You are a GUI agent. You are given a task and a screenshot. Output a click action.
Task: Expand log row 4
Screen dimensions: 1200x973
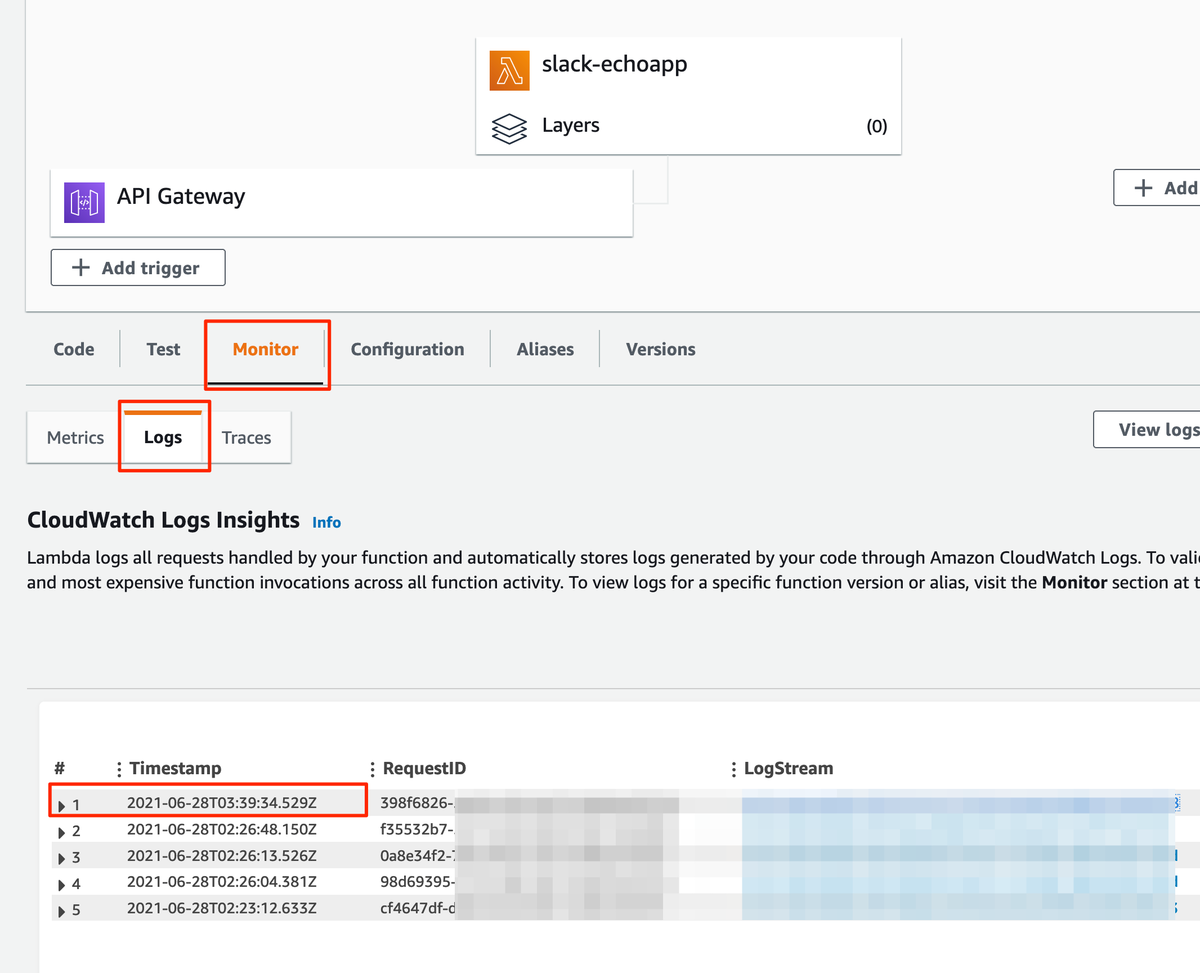(63, 885)
